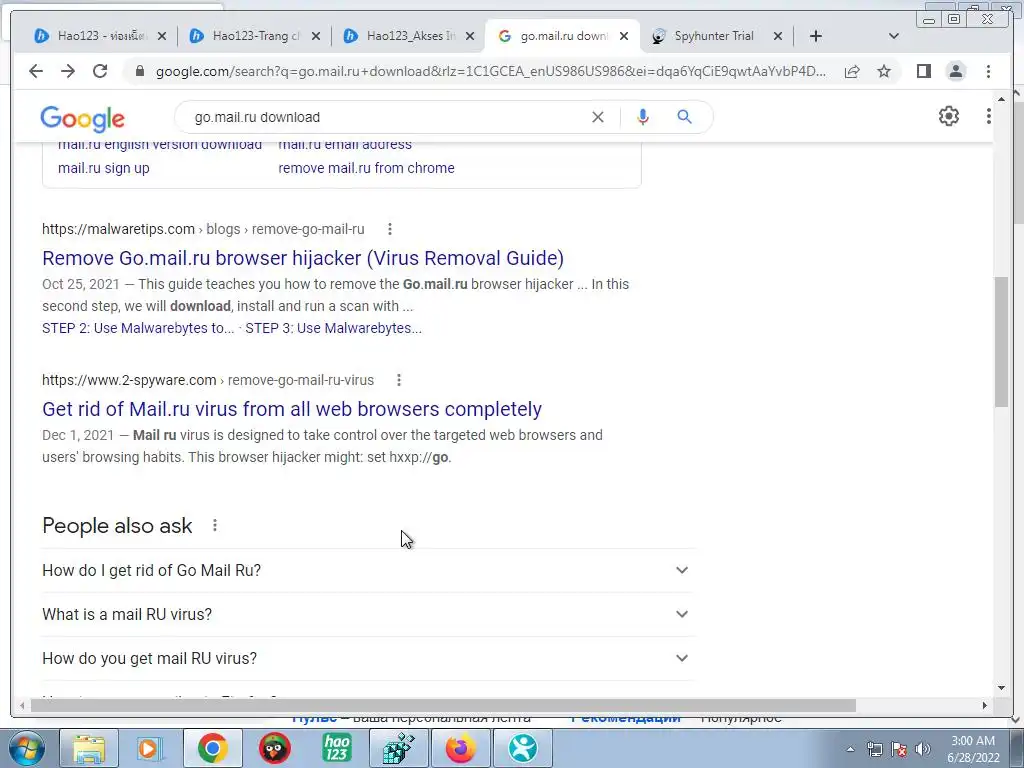Open STEP 3: Use Malwarebytes sitelink
The width and height of the screenshot is (1024, 768).
pos(333,328)
